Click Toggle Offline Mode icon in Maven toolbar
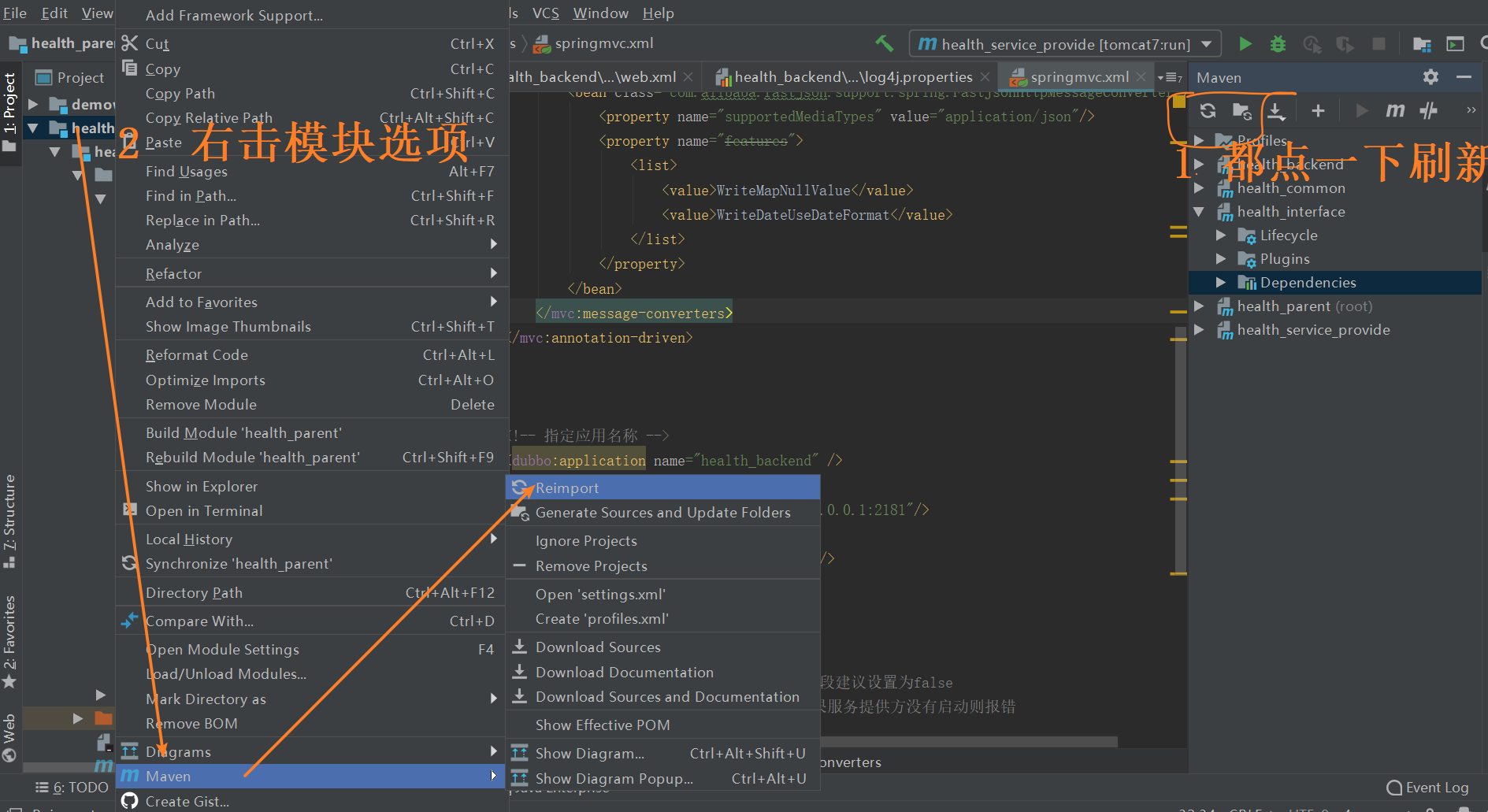The image size is (1488, 812). (x=1429, y=111)
